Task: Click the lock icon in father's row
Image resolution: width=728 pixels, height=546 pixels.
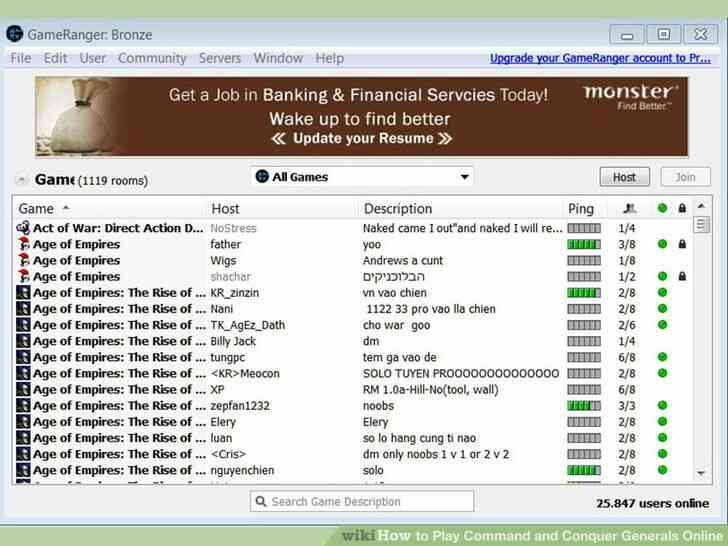Action: [x=682, y=244]
